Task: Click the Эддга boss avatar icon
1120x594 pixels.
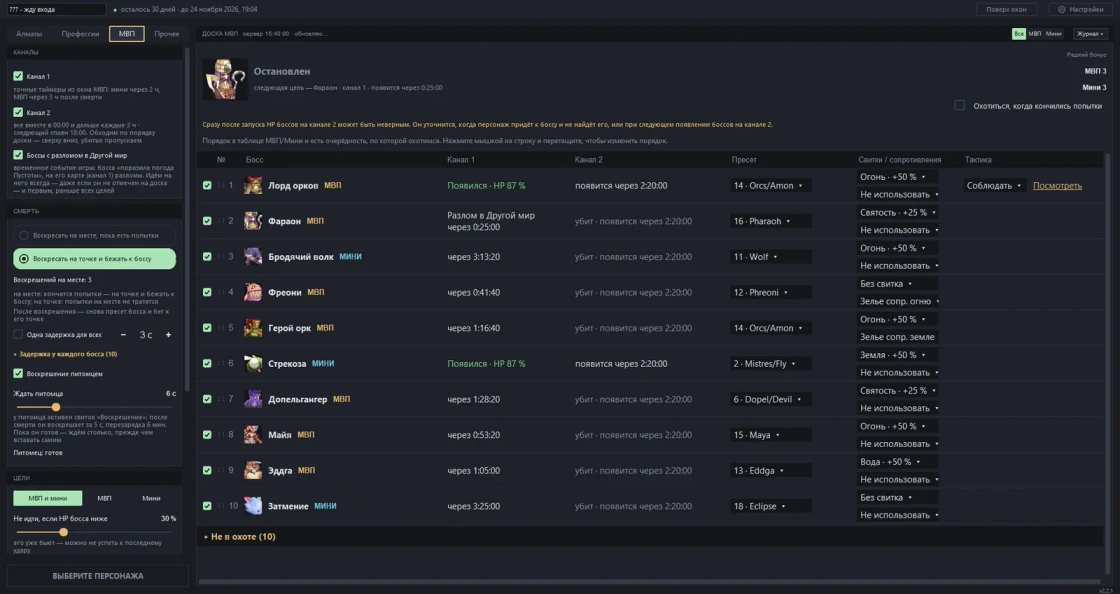Action: pos(253,470)
